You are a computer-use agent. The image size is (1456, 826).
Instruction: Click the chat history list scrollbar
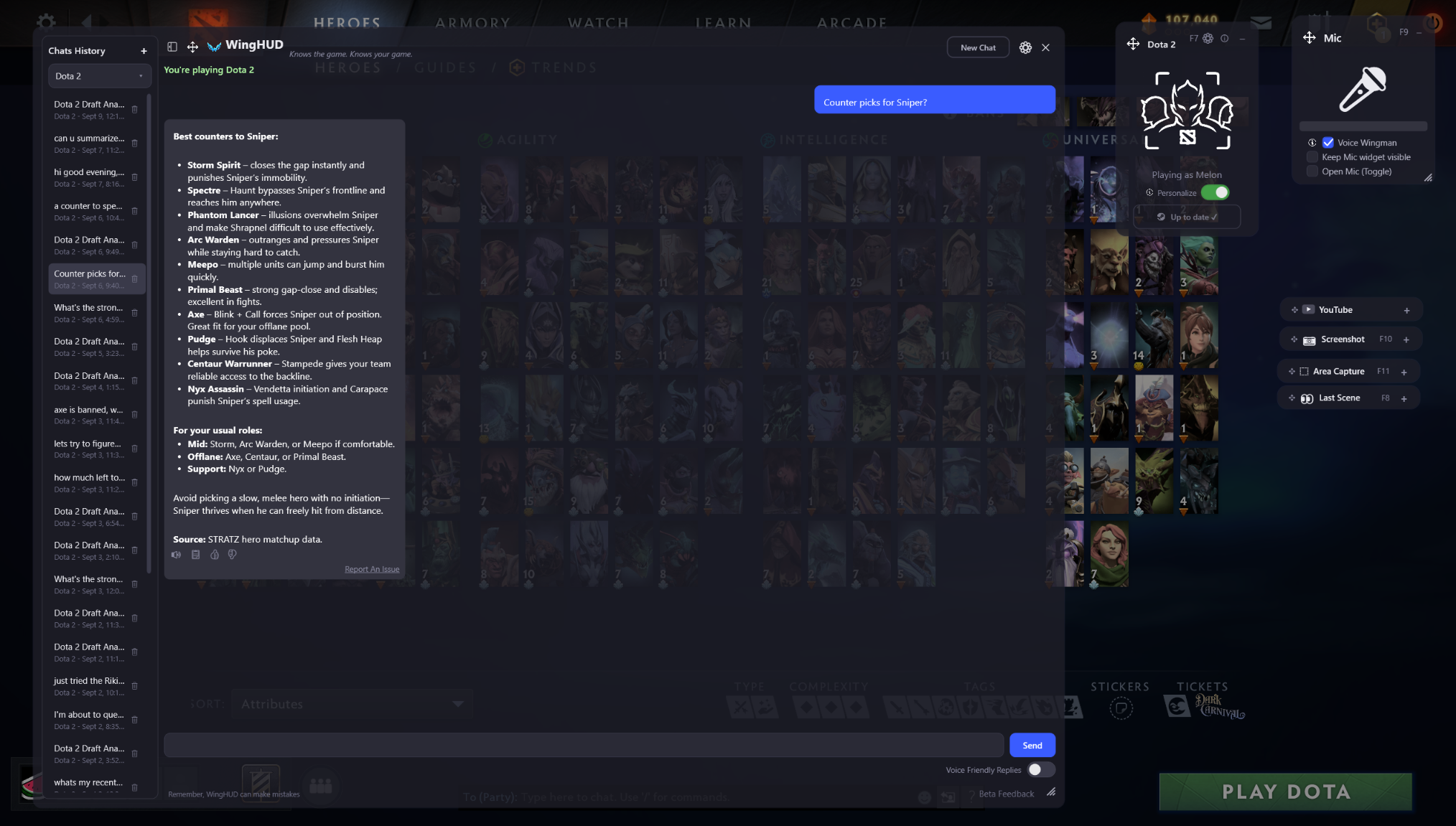[149, 334]
